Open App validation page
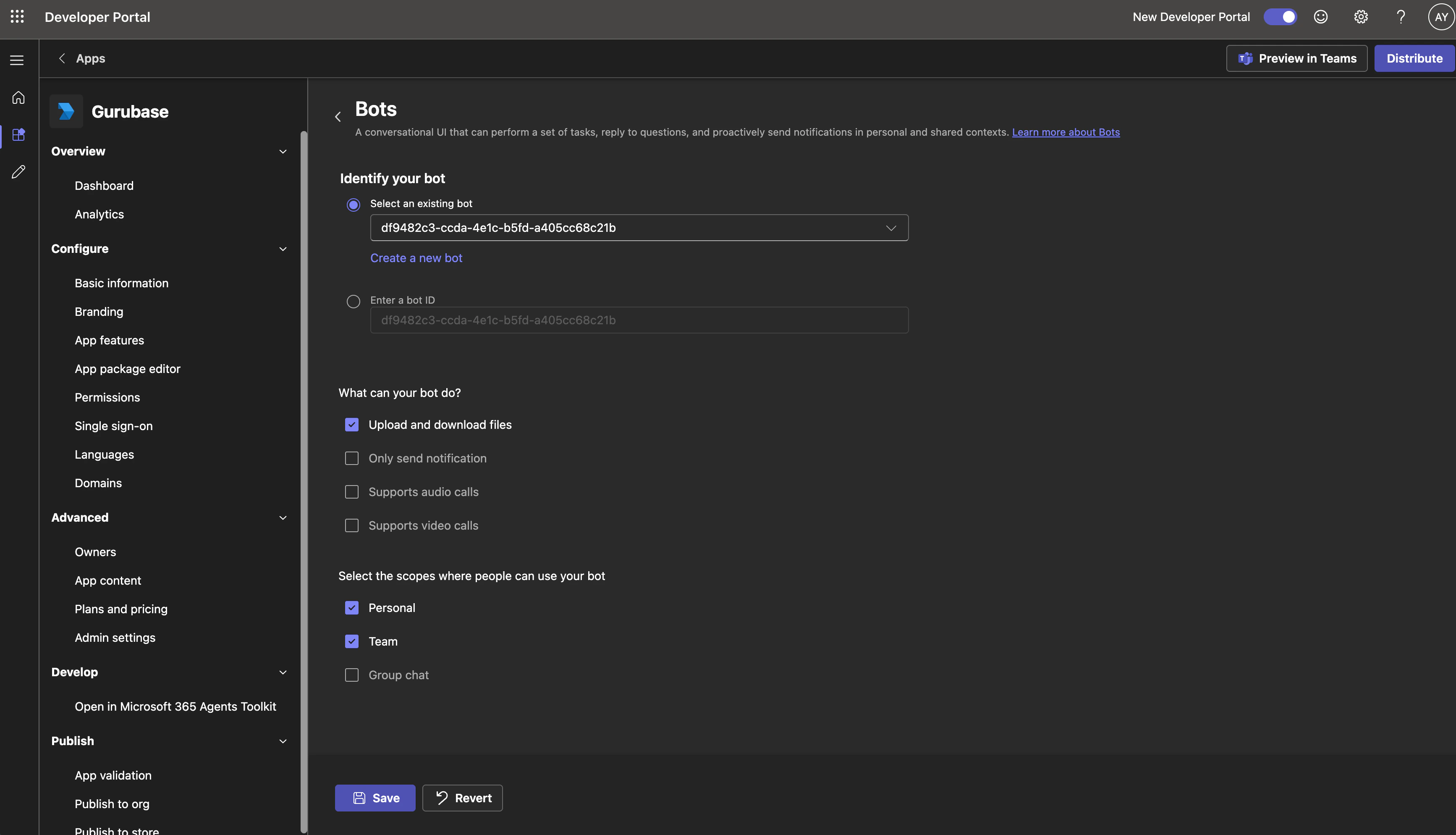 pyautogui.click(x=113, y=775)
